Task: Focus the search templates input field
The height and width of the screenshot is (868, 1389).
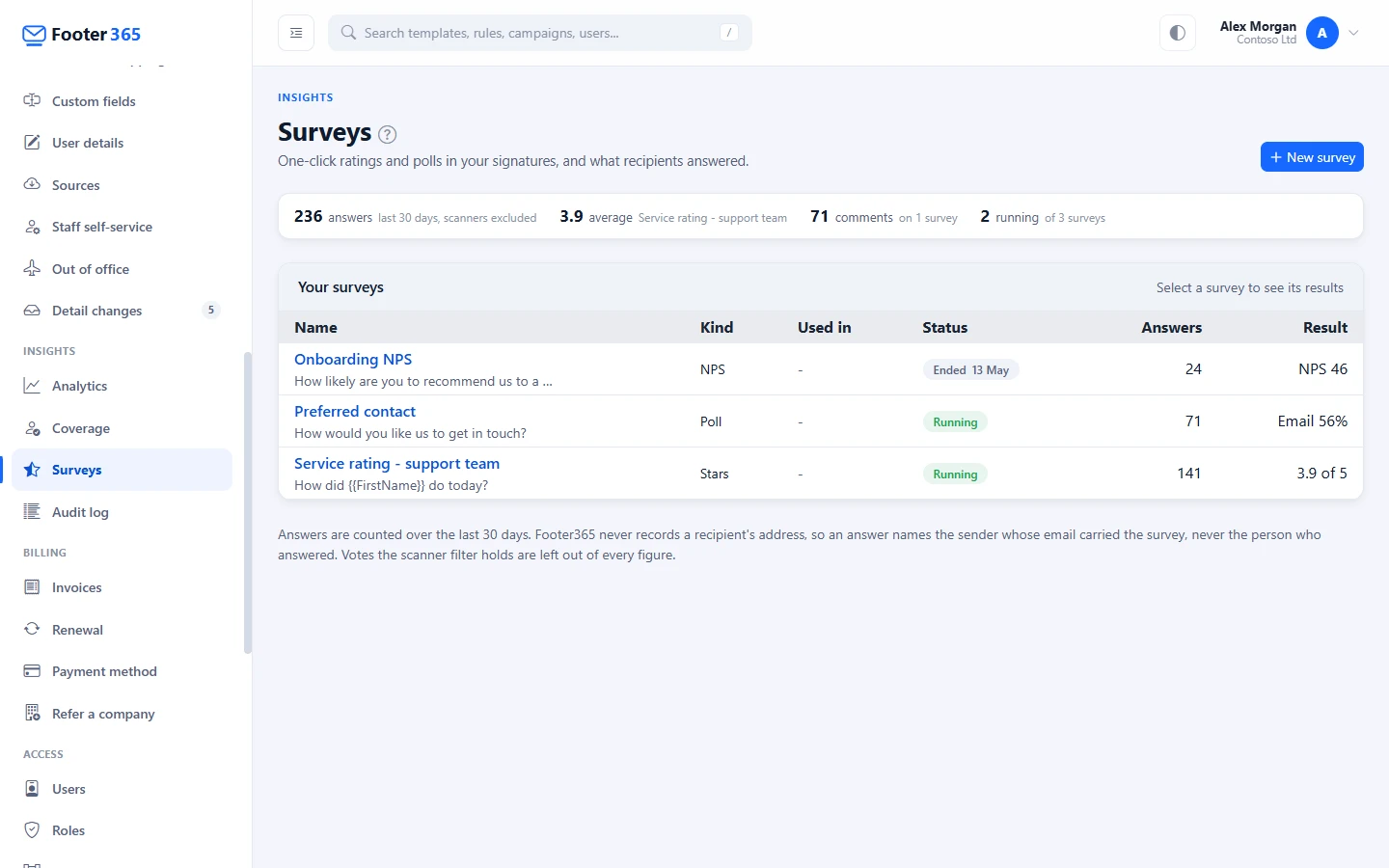Action: tap(540, 33)
